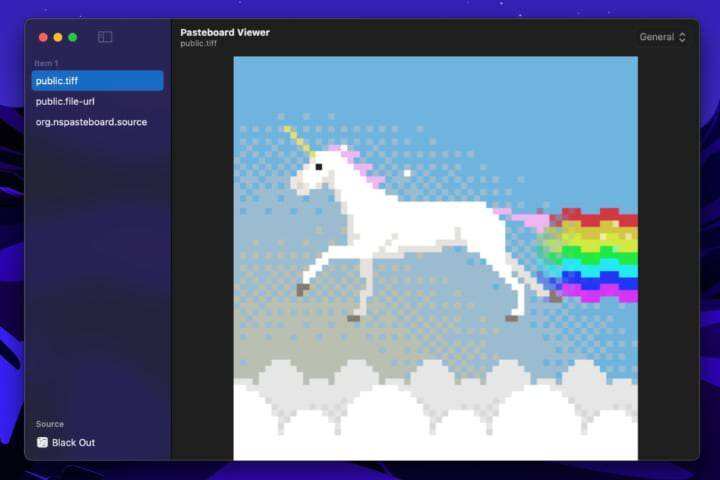This screenshot has width=720, height=480.
Task: Maximize the window with green button
Action: [73, 37]
